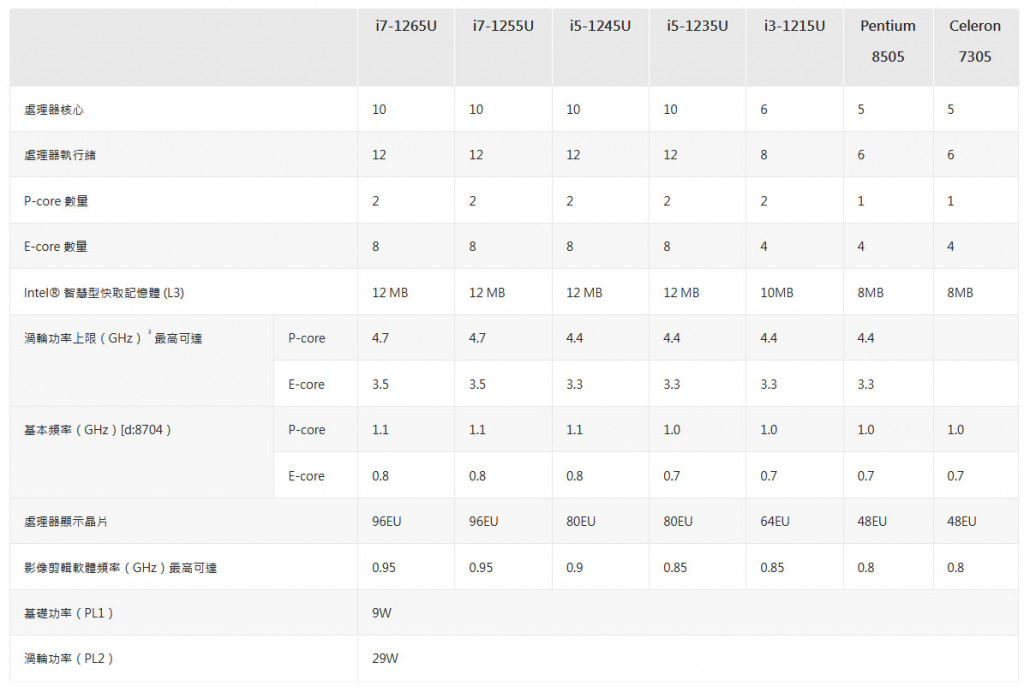Click the E-core sublabel in turbo frequency row
This screenshot has width=1024, height=692.
click(306, 385)
